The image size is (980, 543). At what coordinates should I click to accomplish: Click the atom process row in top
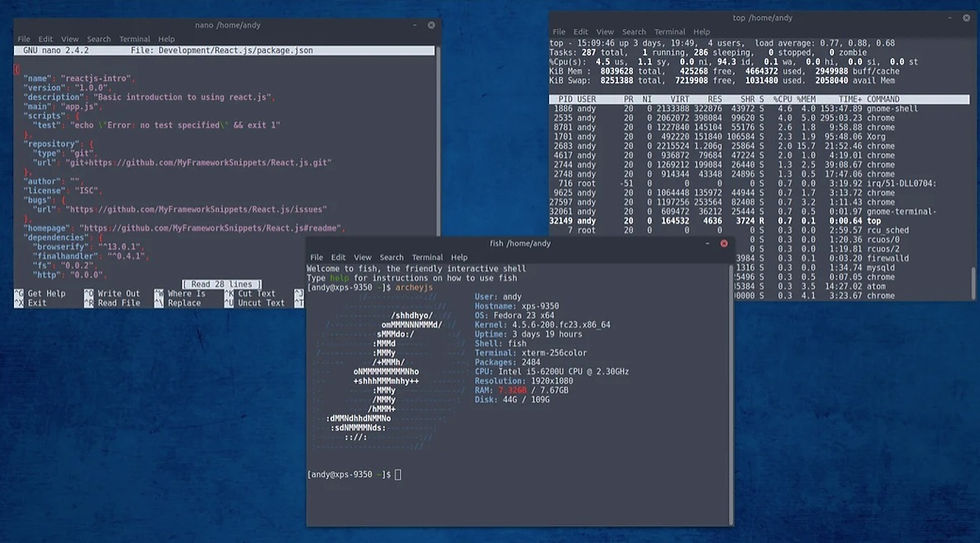(x=852, y=286)
